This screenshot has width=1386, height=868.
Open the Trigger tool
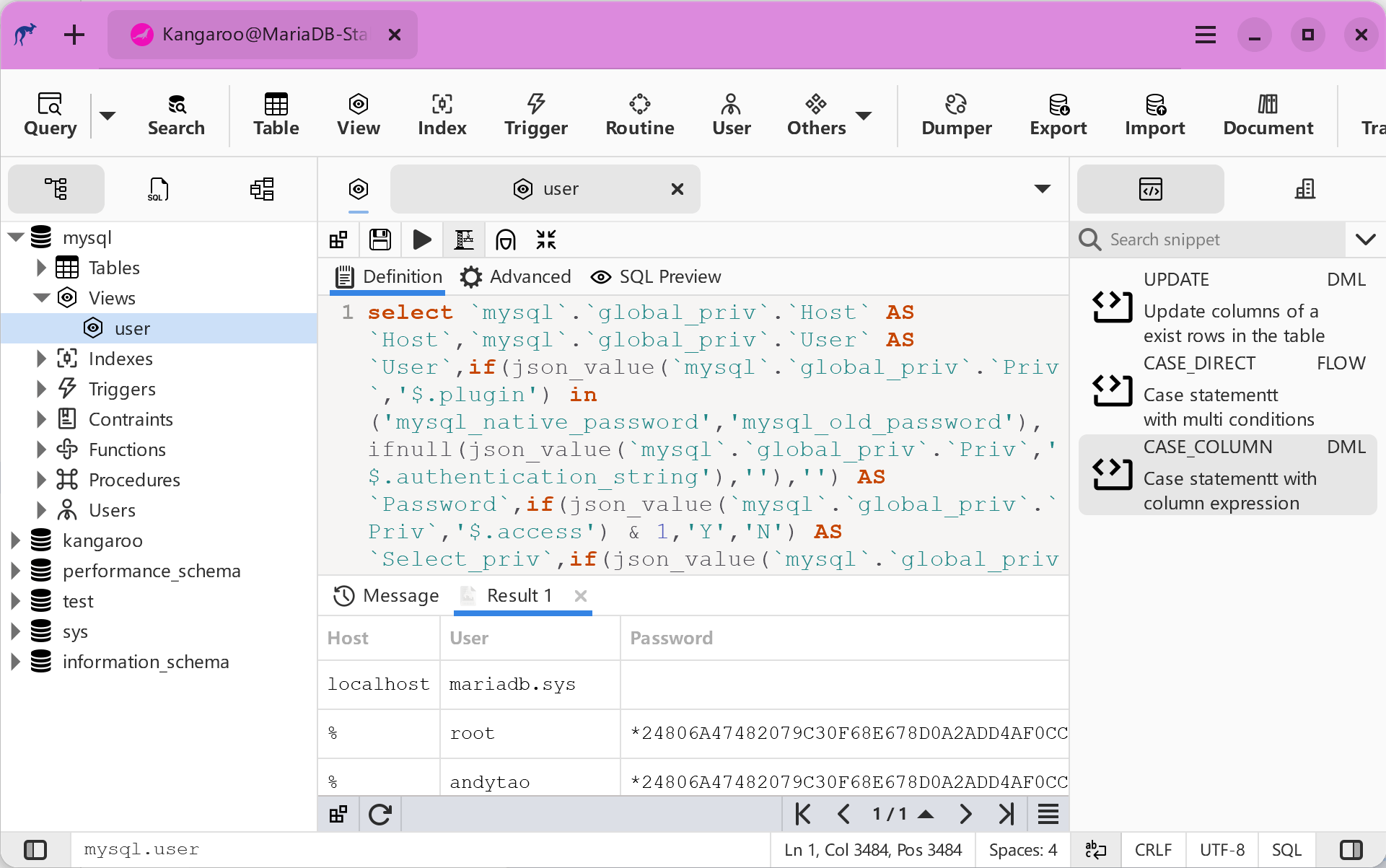coord(535,114)
